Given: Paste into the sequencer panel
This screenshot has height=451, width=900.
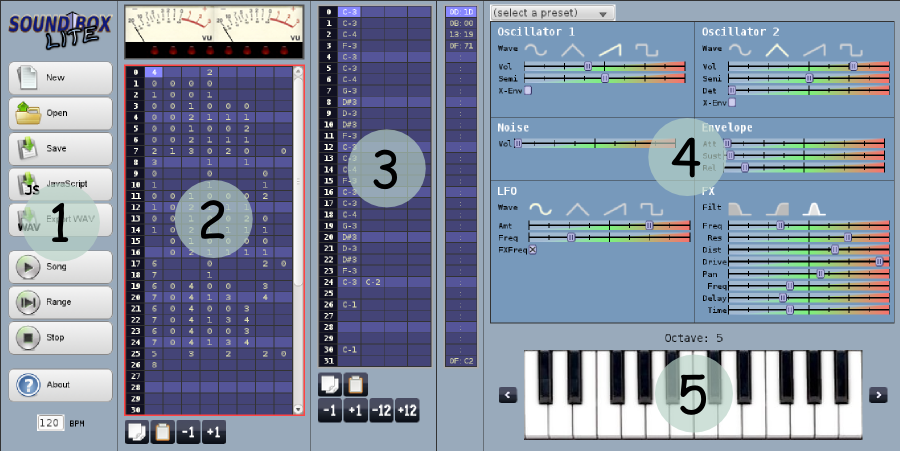Looking at the screenshot, I should 162,432.
